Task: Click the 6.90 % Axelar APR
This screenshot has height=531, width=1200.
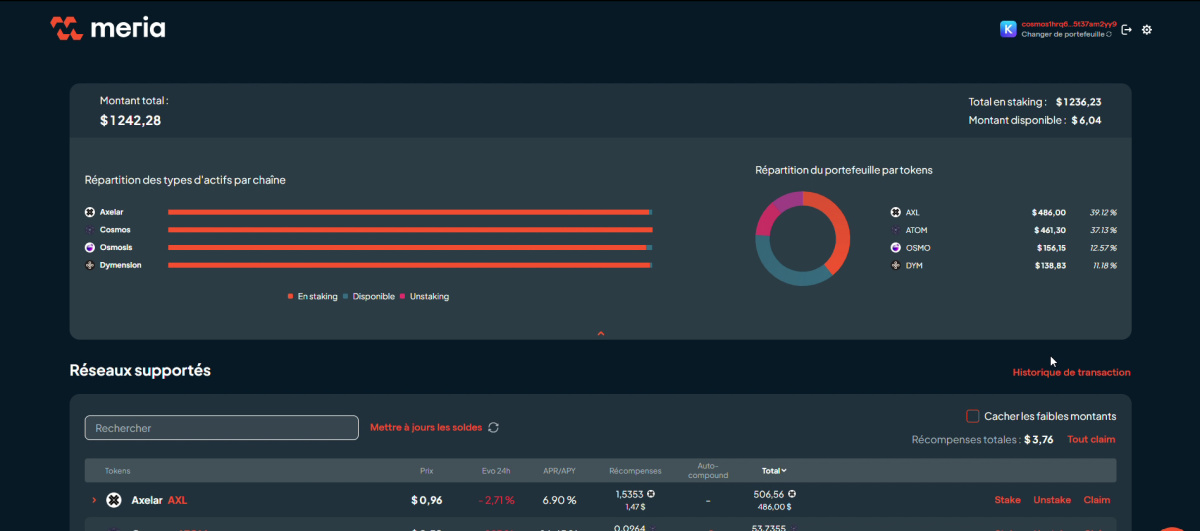Action: 560,500
